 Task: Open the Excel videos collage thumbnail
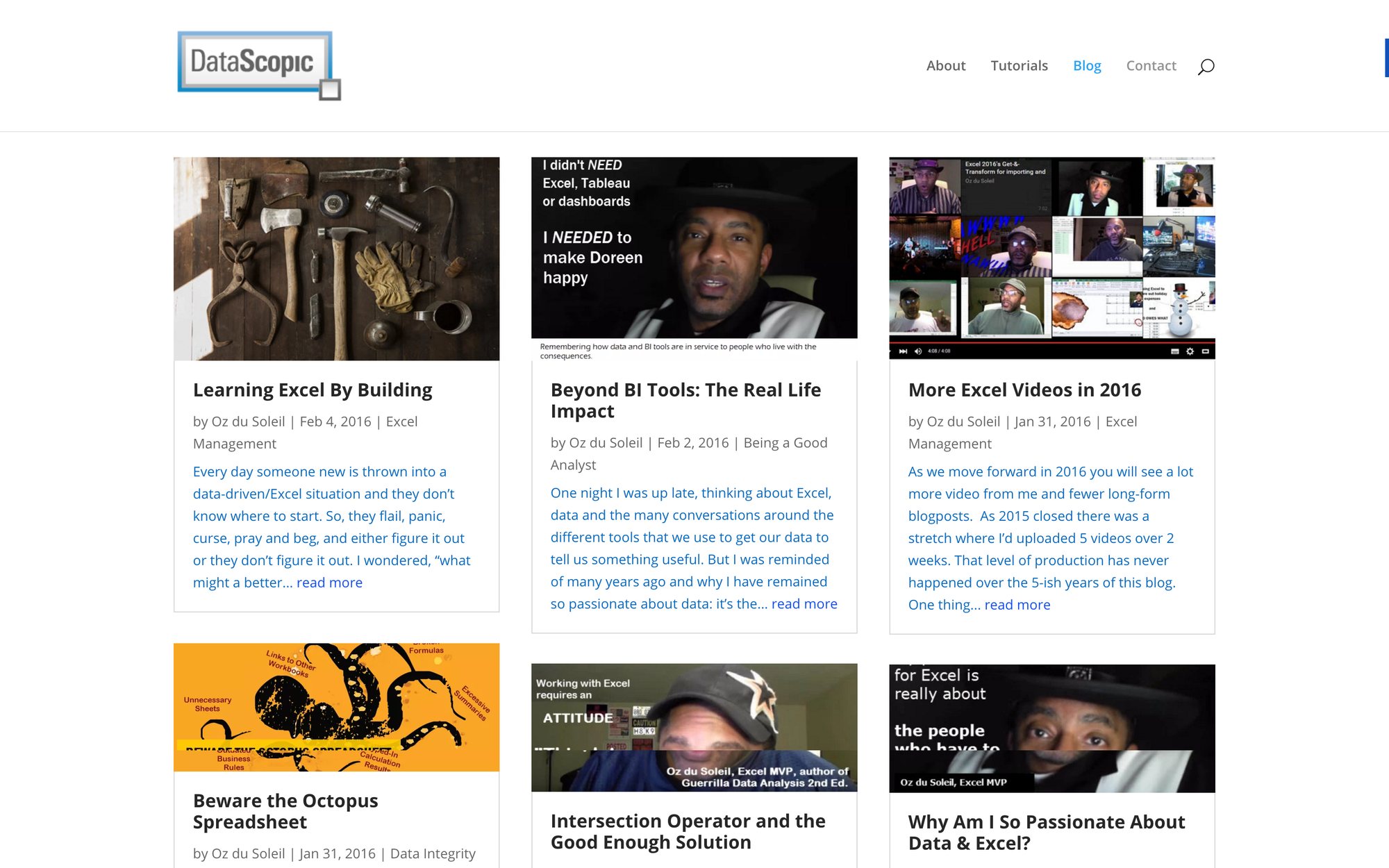coord(1051,258)
